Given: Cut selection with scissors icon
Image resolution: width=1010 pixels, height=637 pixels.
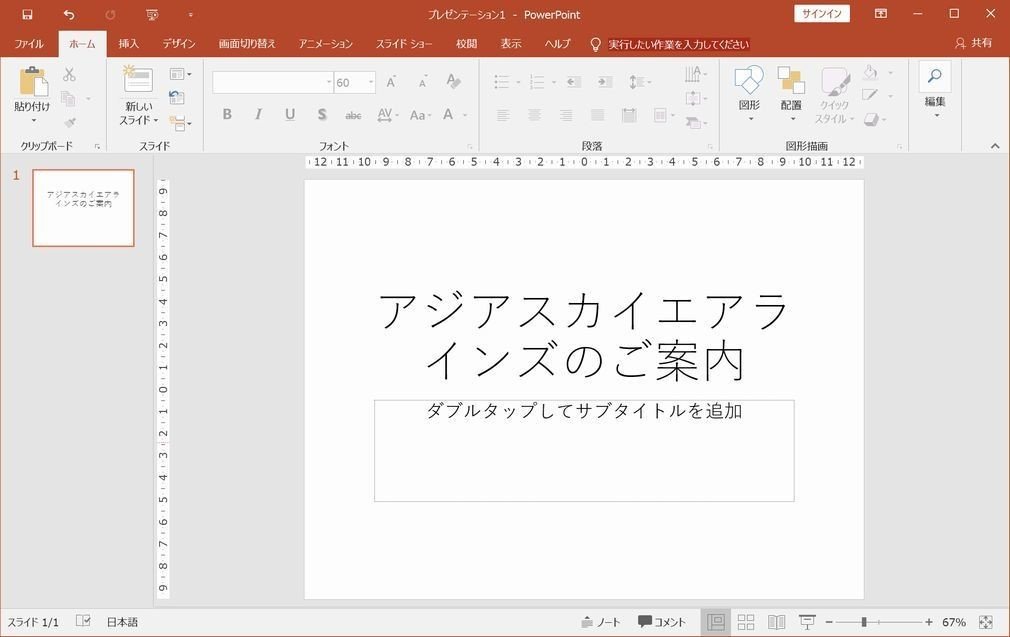Looking at the screenshot, I should (69, 75).
